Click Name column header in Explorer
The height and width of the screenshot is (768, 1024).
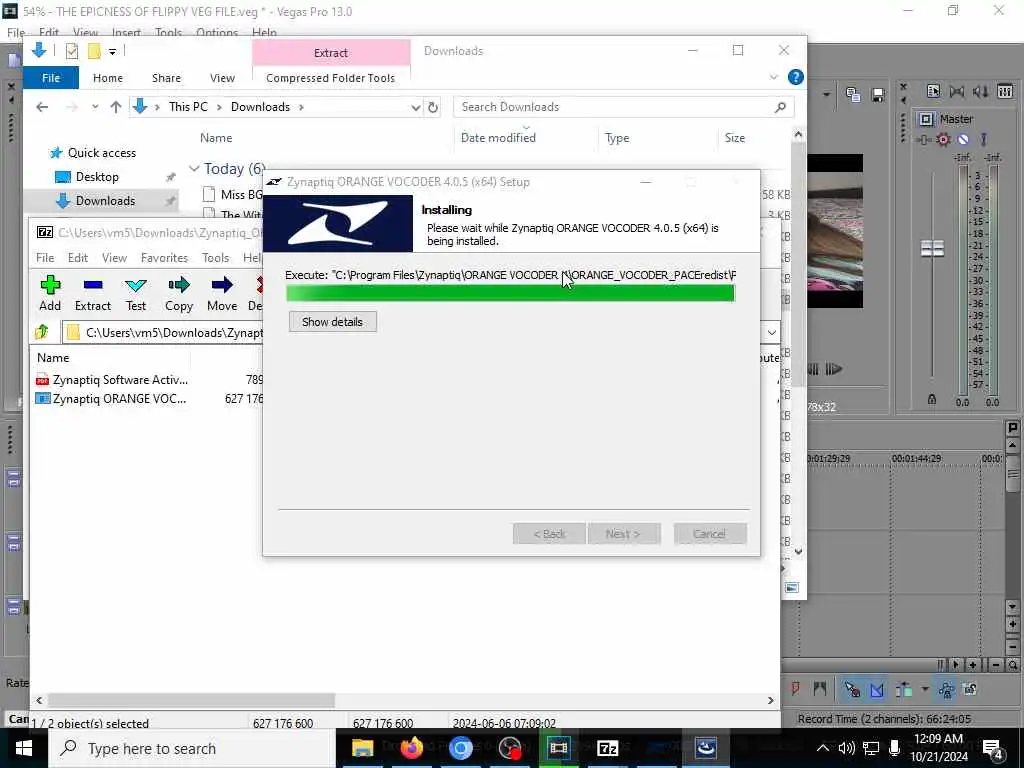[x=216, y=138]
